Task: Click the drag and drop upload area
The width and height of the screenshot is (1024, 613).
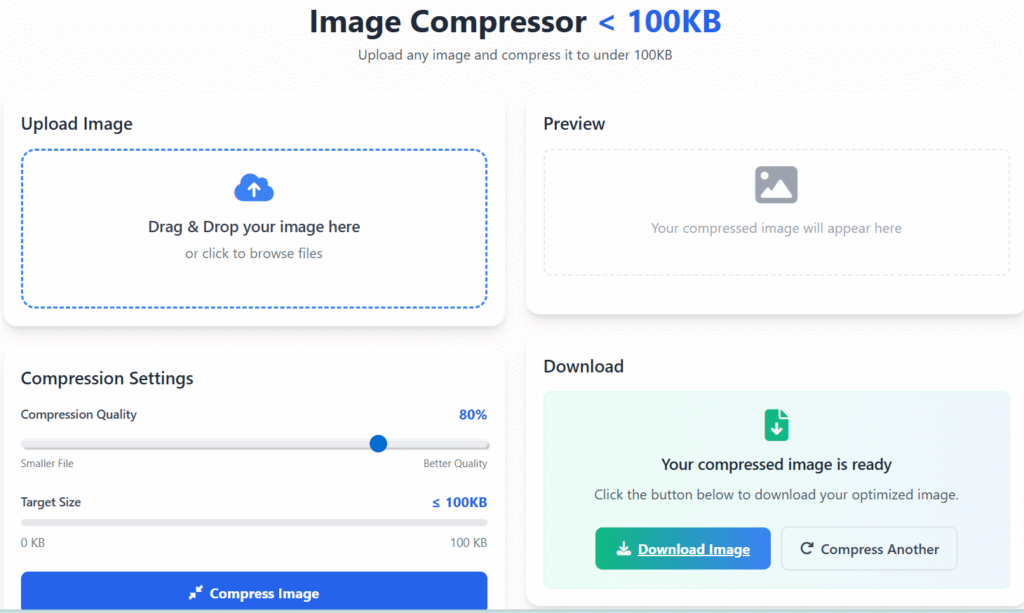Action: (x=253, y=228)
